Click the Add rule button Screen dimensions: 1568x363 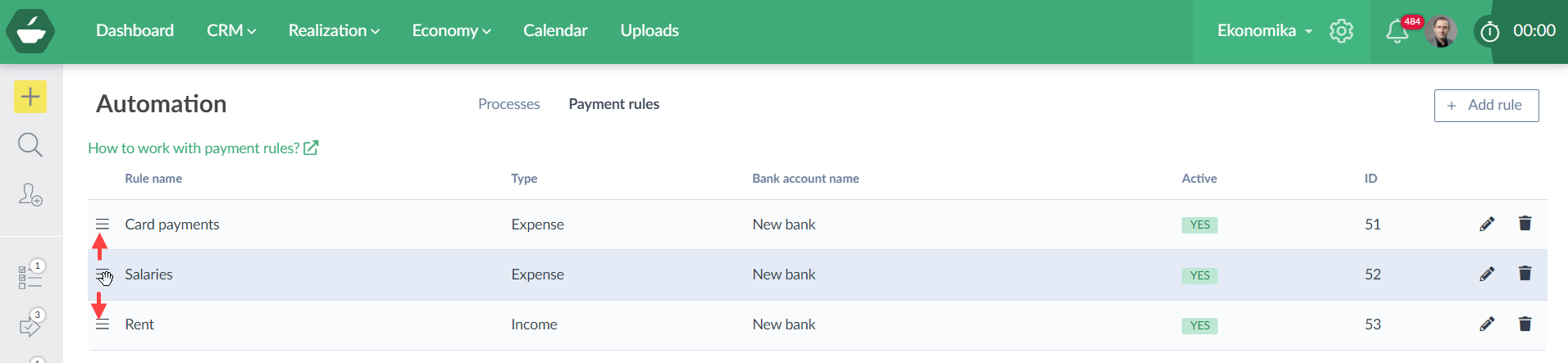(1486, 106)
